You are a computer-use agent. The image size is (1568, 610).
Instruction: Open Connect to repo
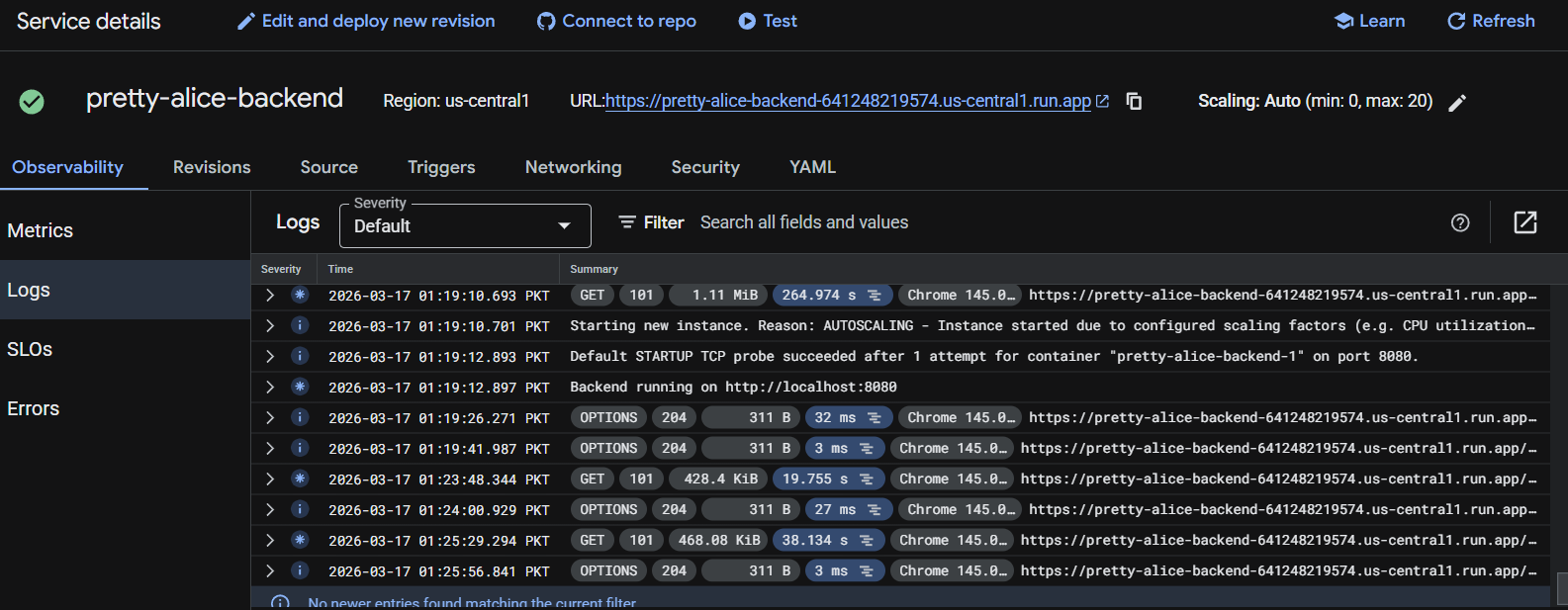click(x=616, y=21)
